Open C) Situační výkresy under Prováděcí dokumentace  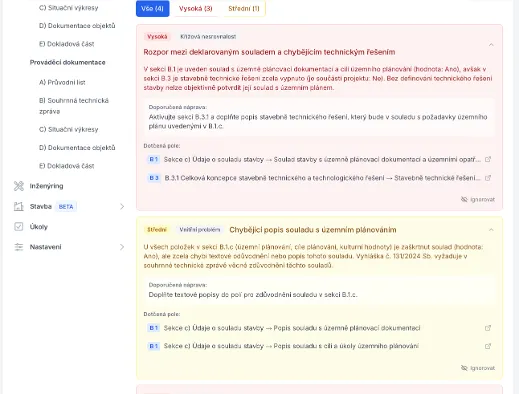(69, 129)
